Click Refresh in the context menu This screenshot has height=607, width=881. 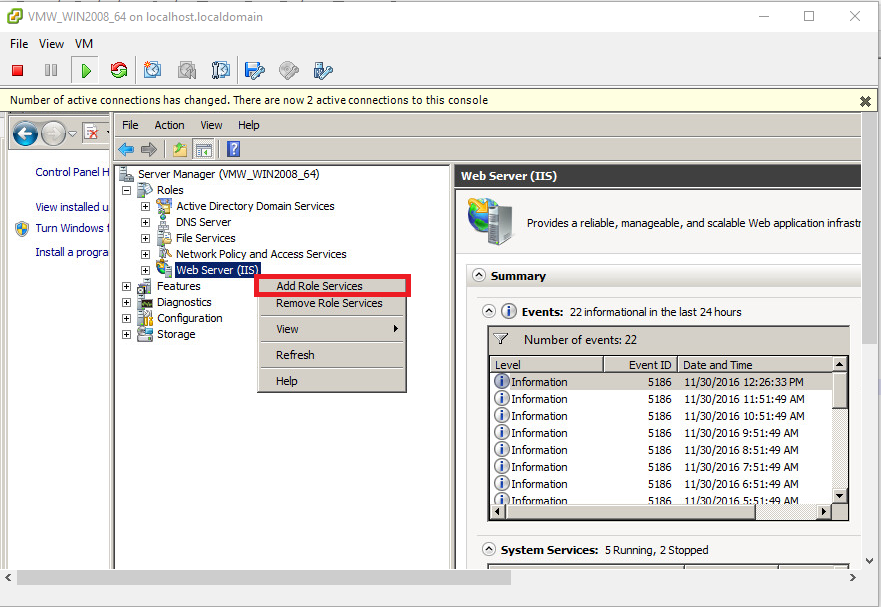click(295, 355)
